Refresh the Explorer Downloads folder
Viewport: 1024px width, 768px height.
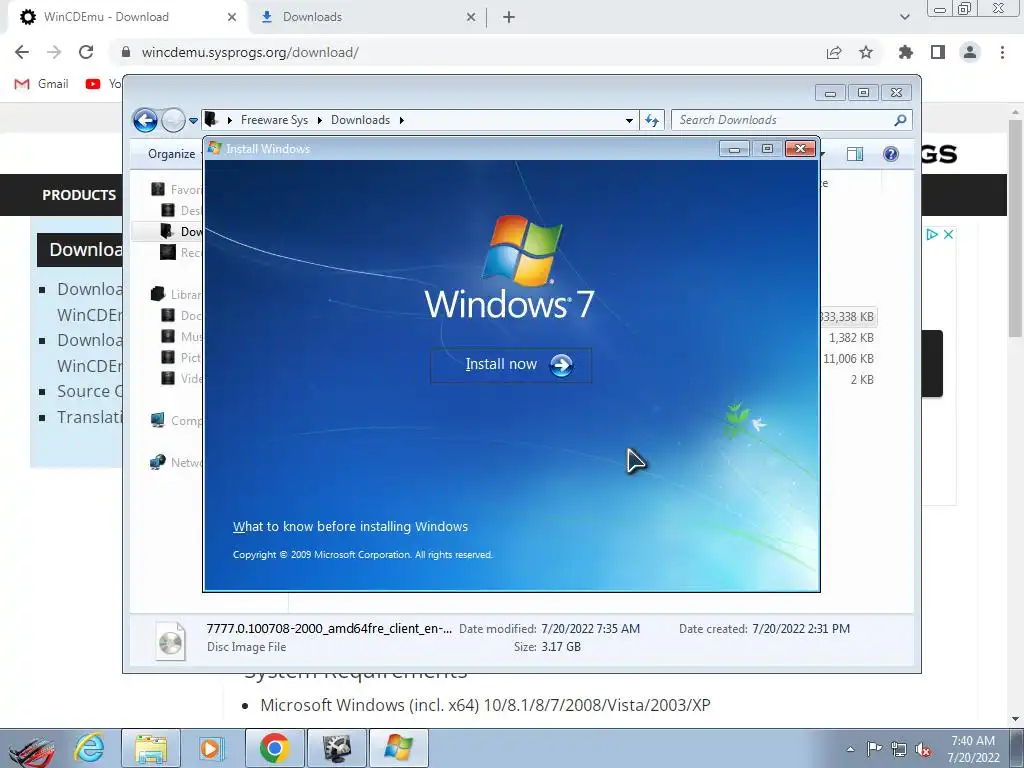652,120
